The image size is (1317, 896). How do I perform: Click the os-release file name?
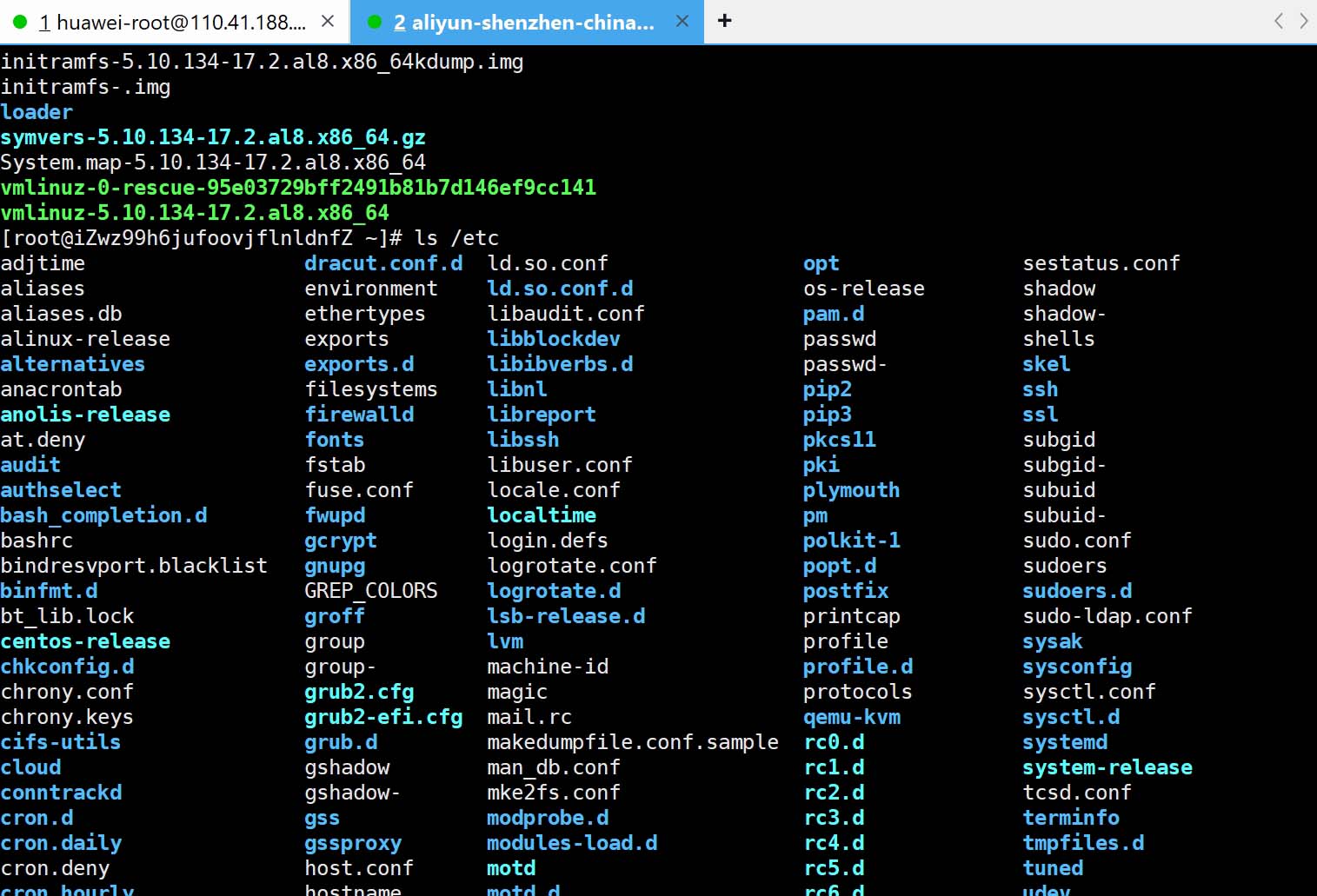point(863,289)
